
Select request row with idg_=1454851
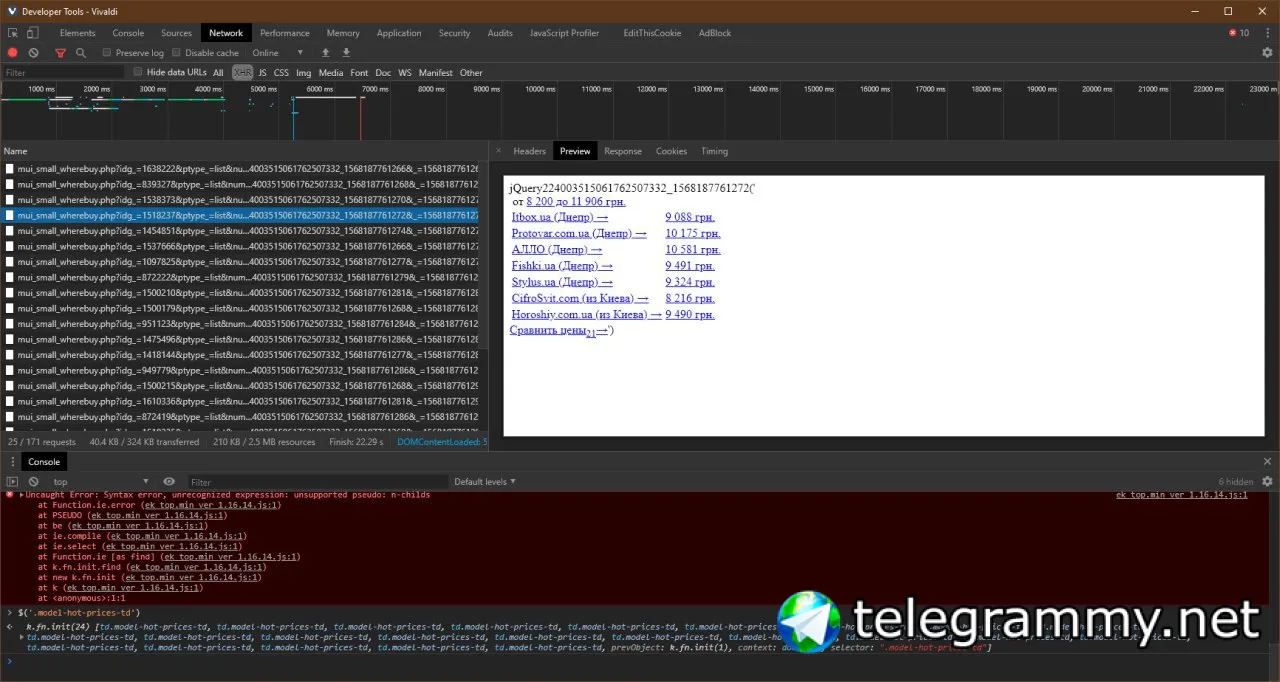[x=240, y=231]
